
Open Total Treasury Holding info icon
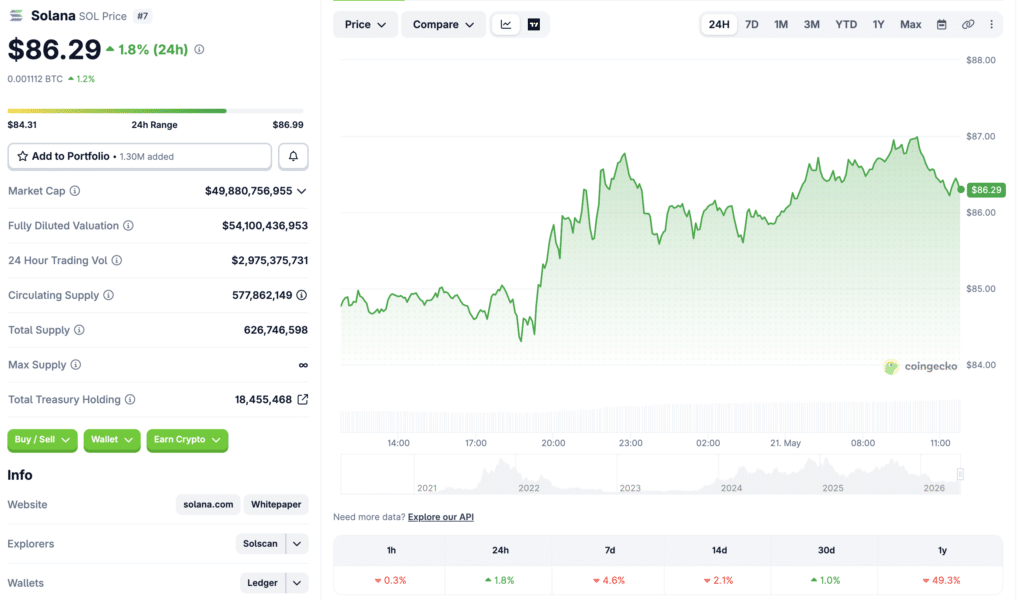(x=130, y=399)
